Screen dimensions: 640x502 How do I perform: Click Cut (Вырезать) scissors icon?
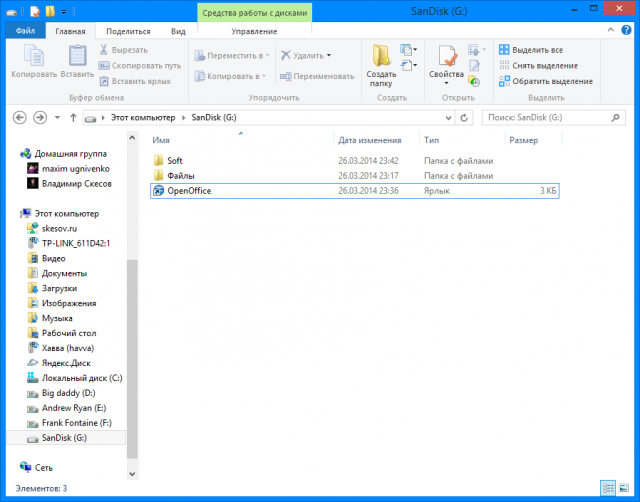tap(104, 50)
